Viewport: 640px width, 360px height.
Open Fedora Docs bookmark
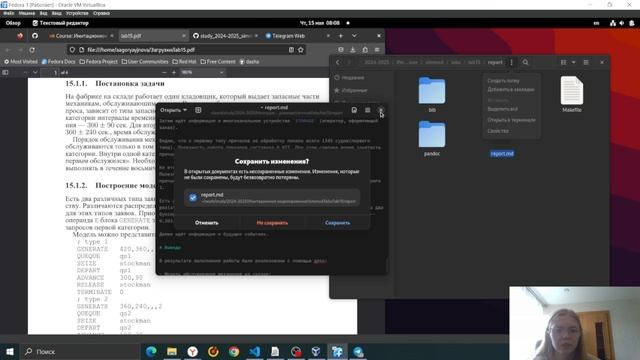59,62
